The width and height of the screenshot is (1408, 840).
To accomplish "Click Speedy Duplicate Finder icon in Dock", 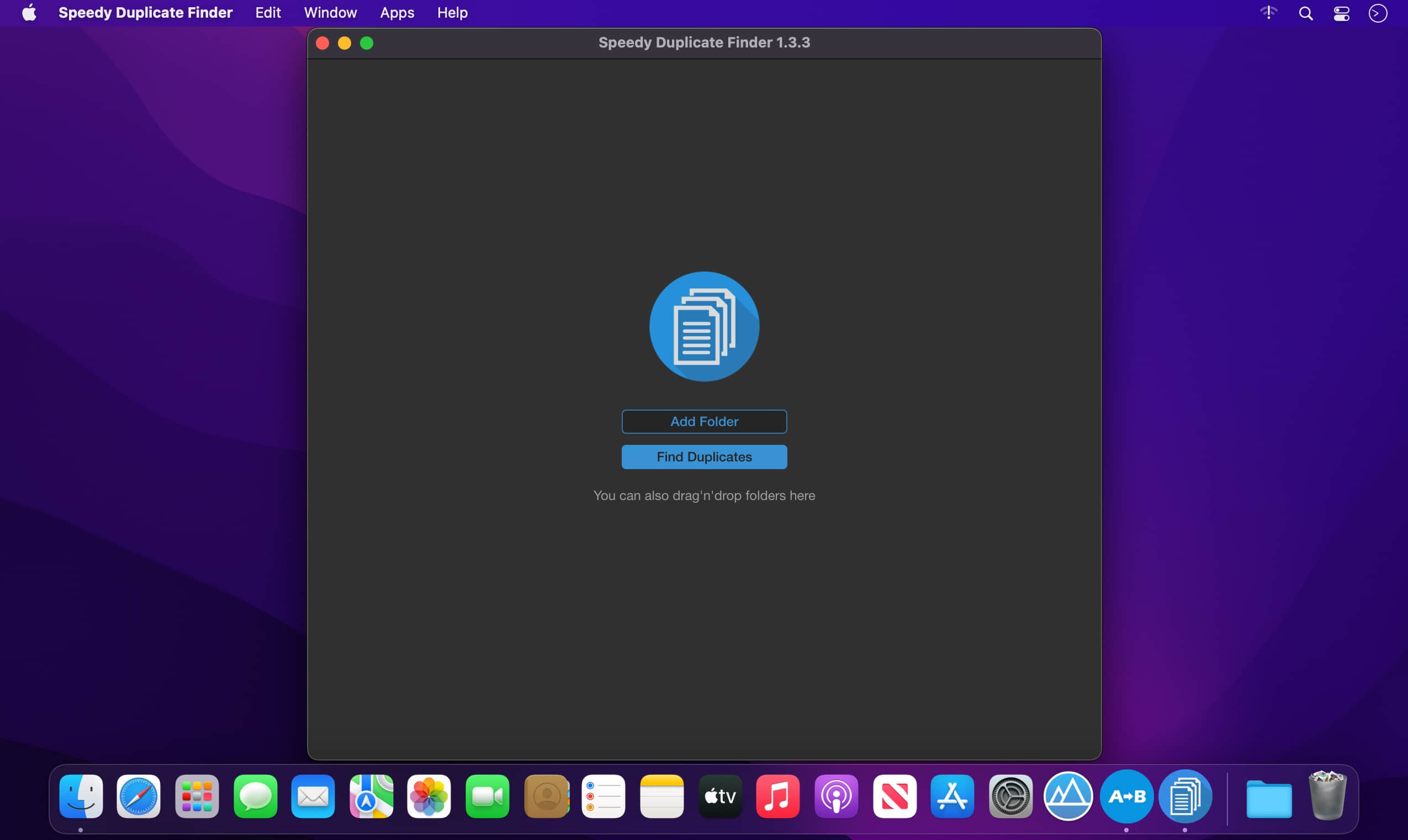I will pos(1185,796).
